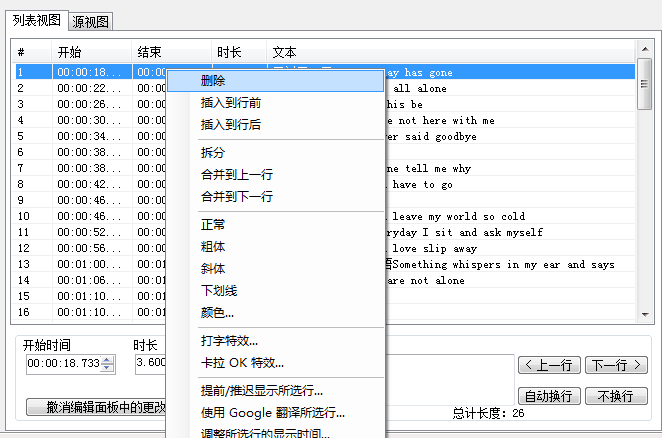Select row 11 'sit and ask myself'
Viewport: 662px width, 438px height.
pos(324,232)
